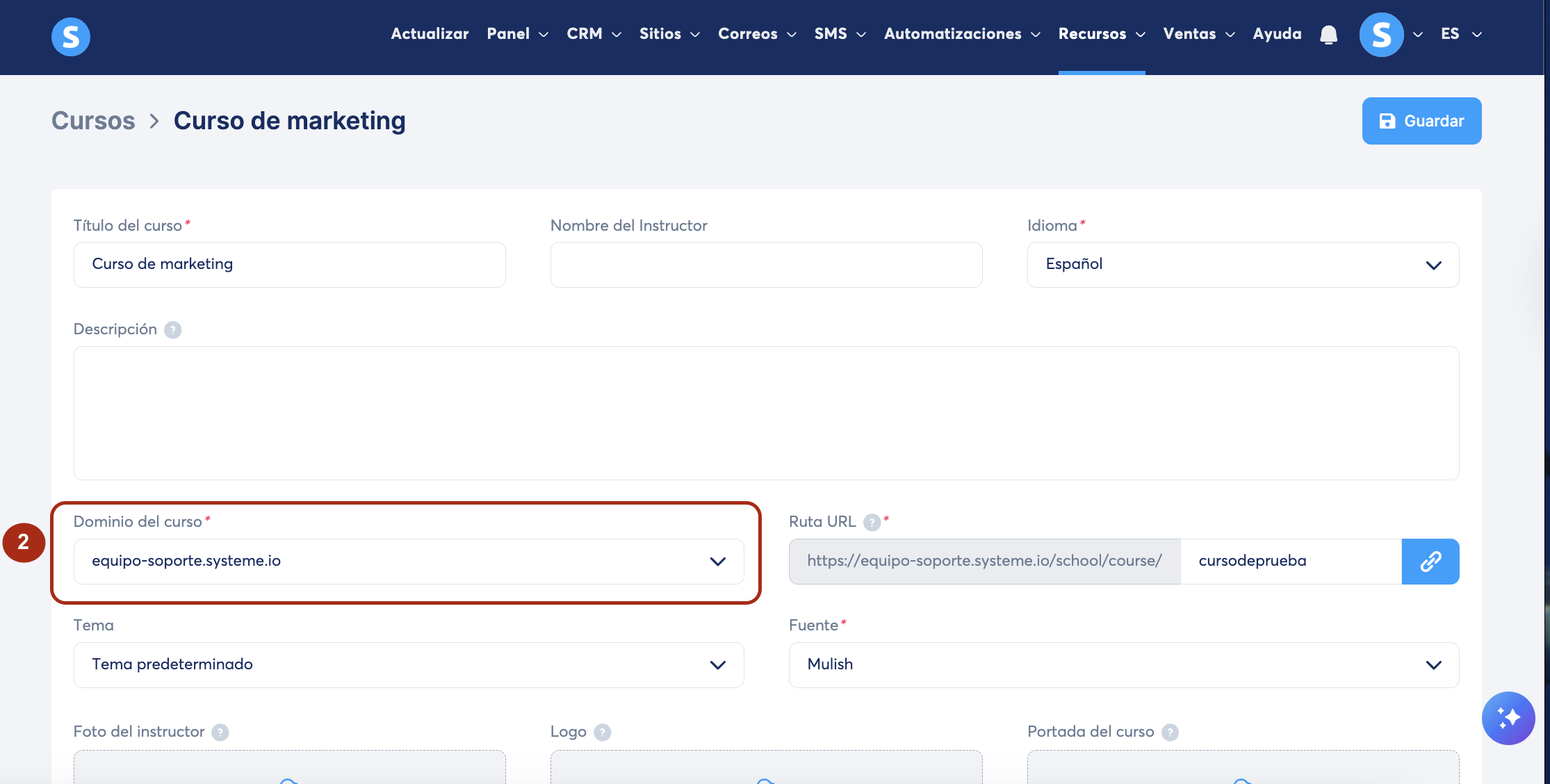Open the notifications bell
1550x784 pixels.
pyautogui.click(x=1328, y=35)
